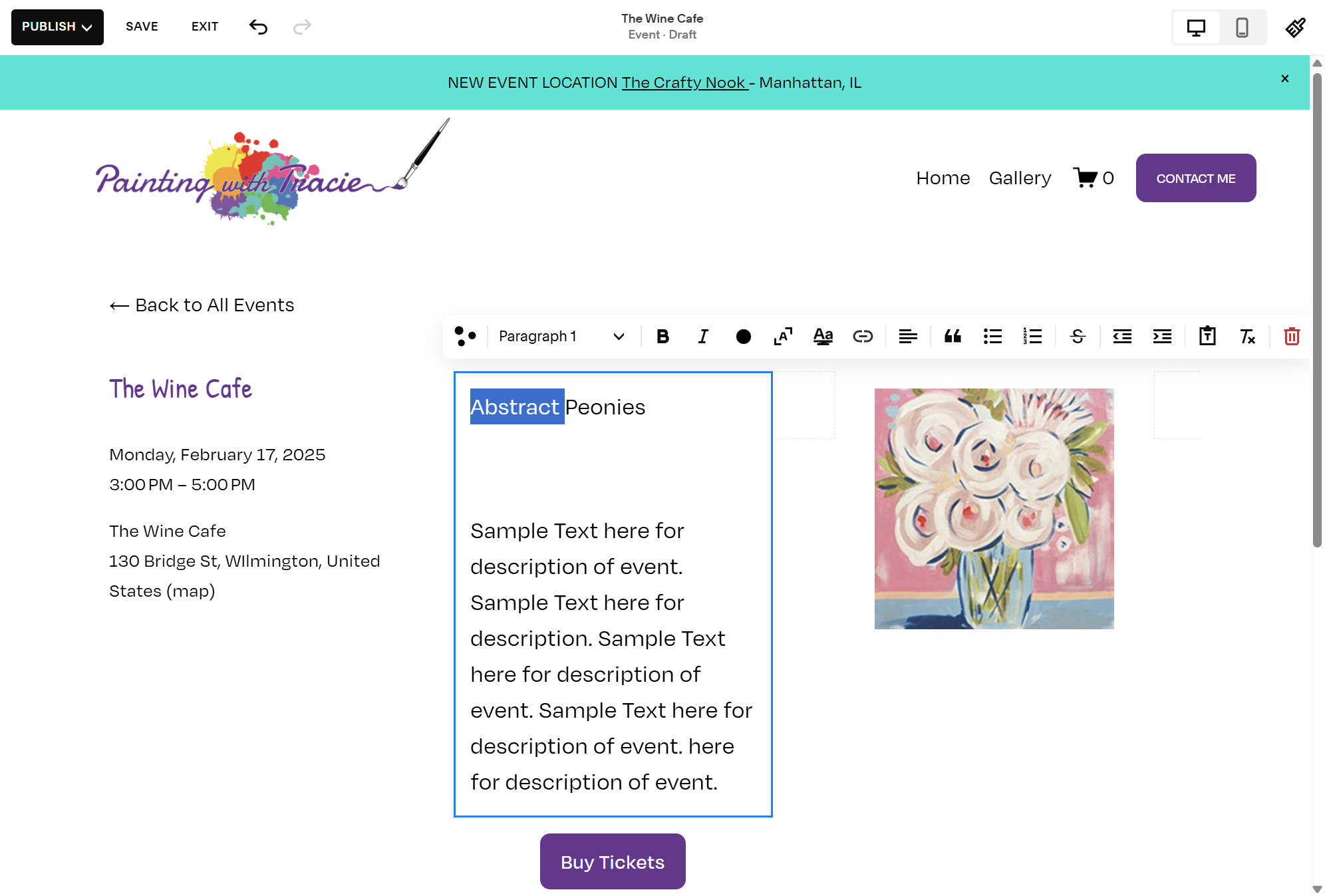Undo the last edit

[258, 27]
